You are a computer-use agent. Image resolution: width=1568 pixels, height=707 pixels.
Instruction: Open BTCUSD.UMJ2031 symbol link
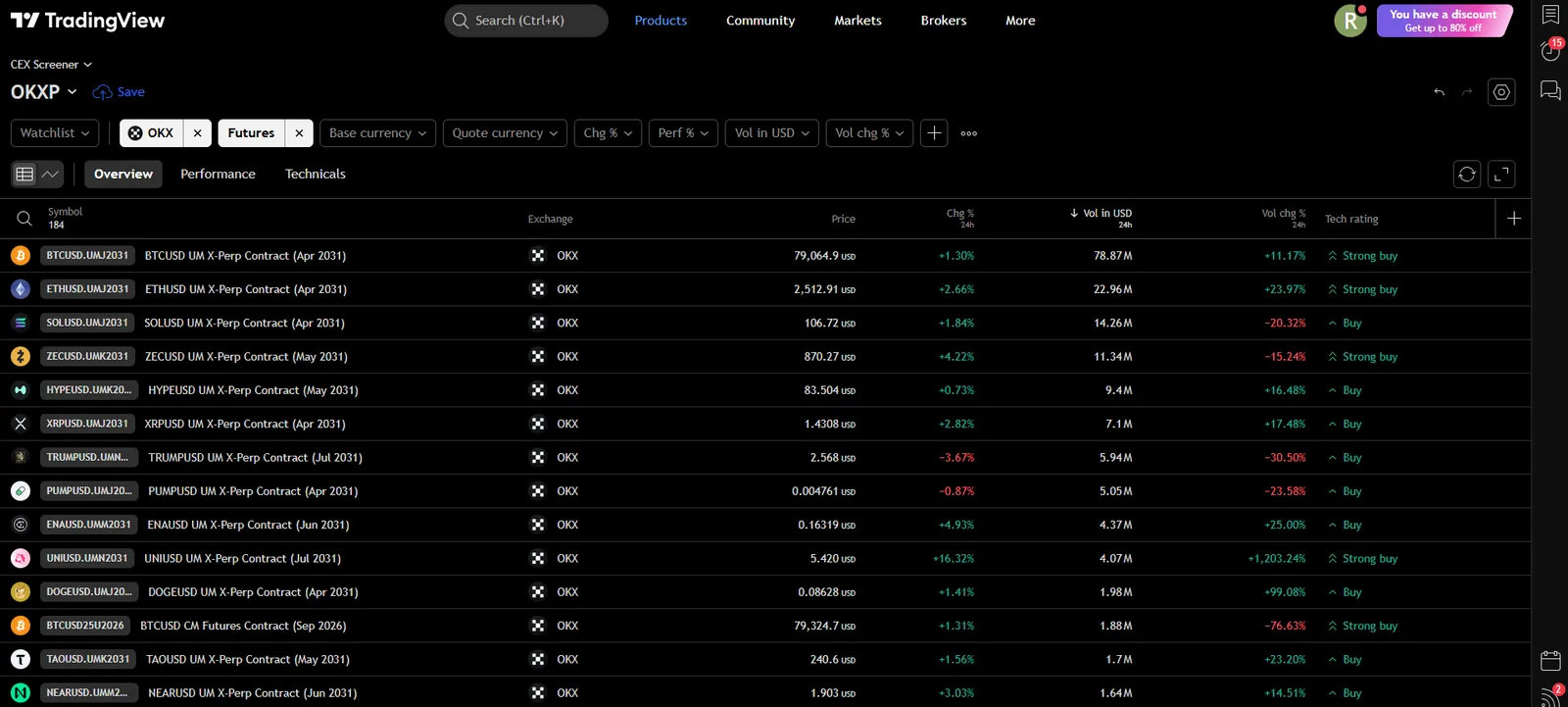pos(87,256)
